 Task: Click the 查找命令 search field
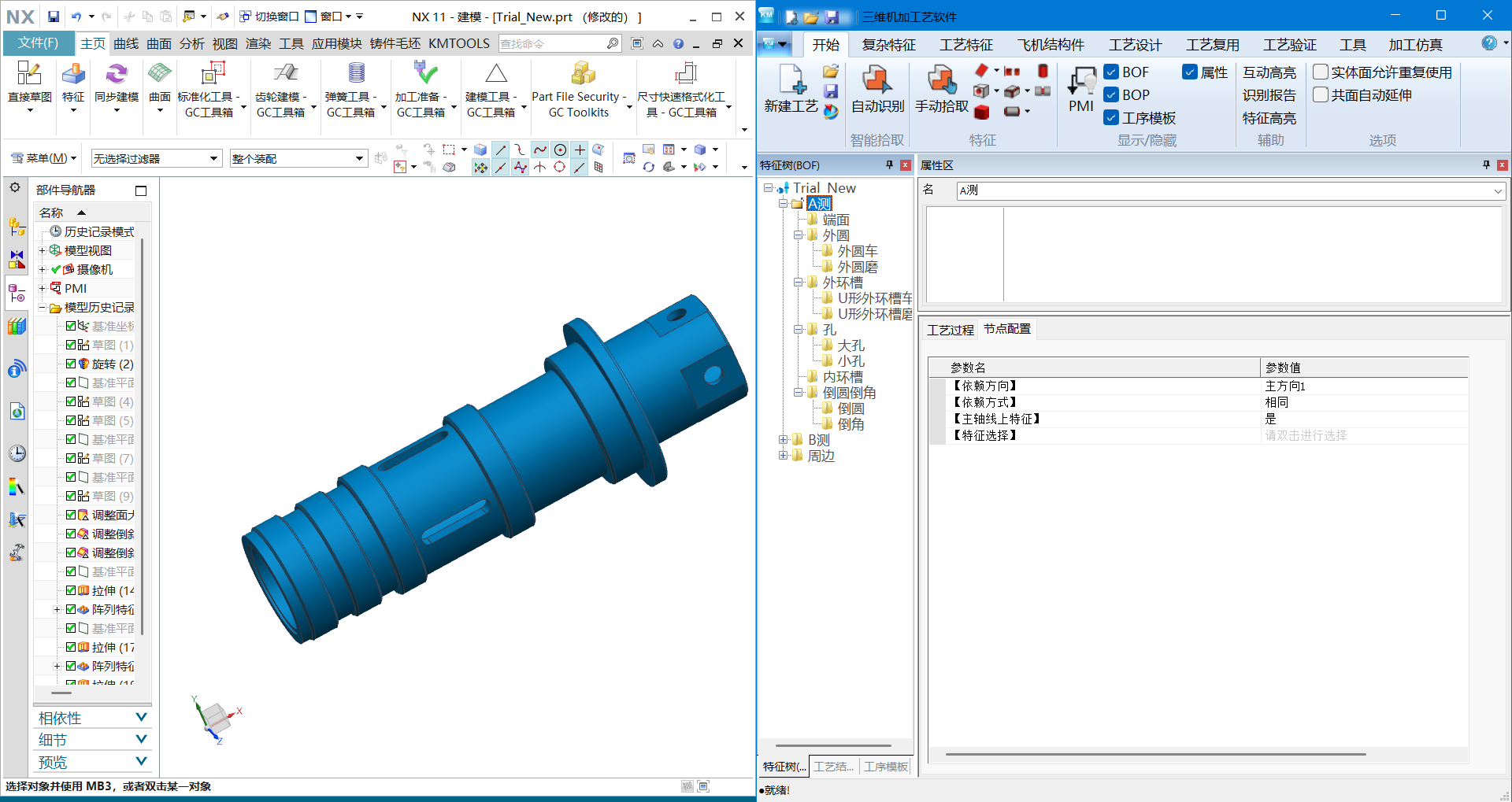[x=551, y=44]
